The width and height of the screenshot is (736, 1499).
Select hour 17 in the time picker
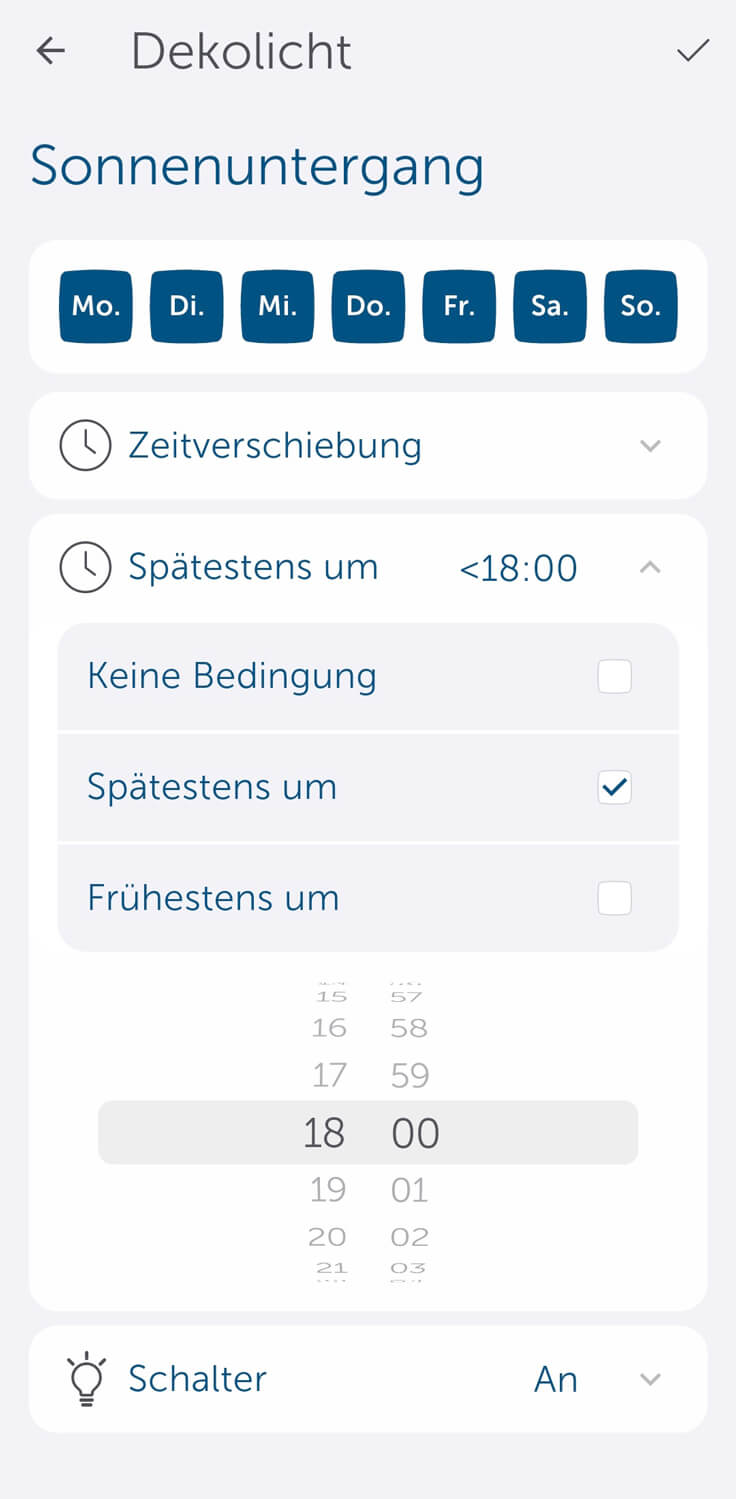tap(328, 1075)
